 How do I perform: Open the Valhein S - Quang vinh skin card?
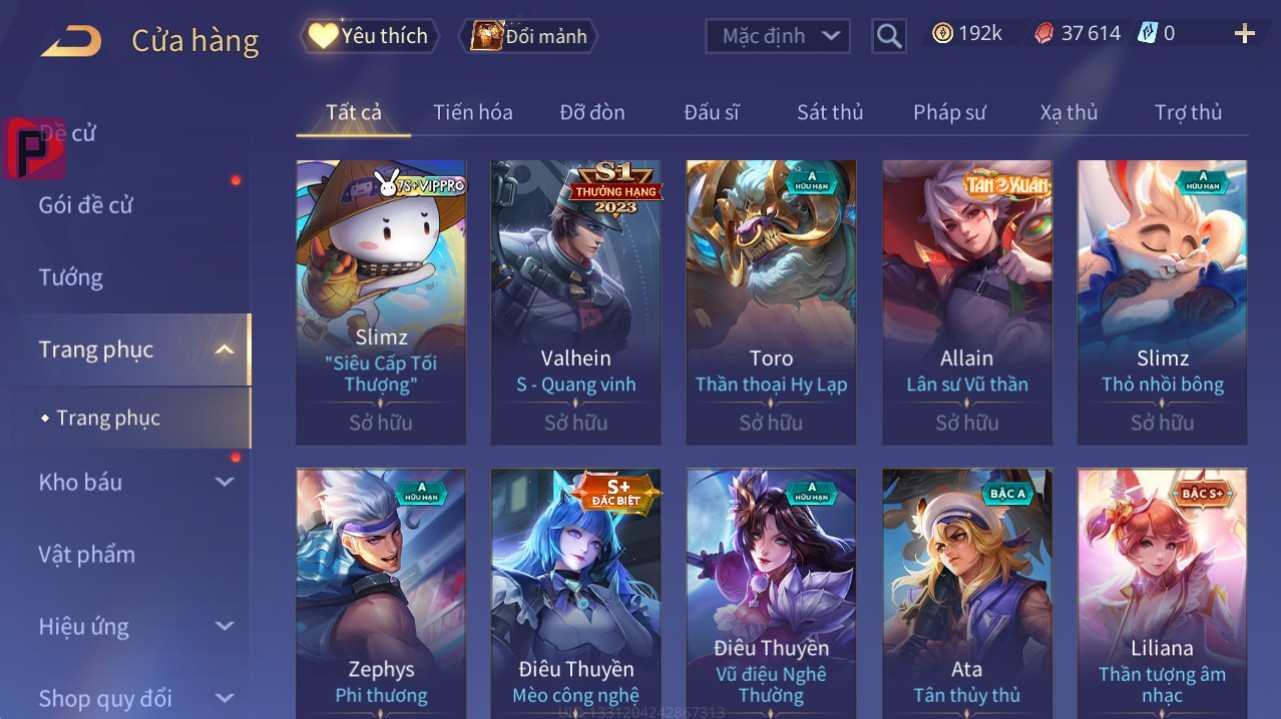click(x=576, y=302)
